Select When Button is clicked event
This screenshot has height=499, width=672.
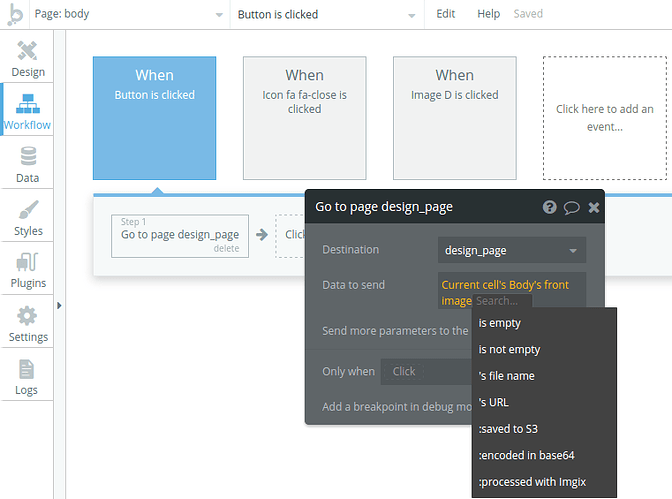pos(154,118)
